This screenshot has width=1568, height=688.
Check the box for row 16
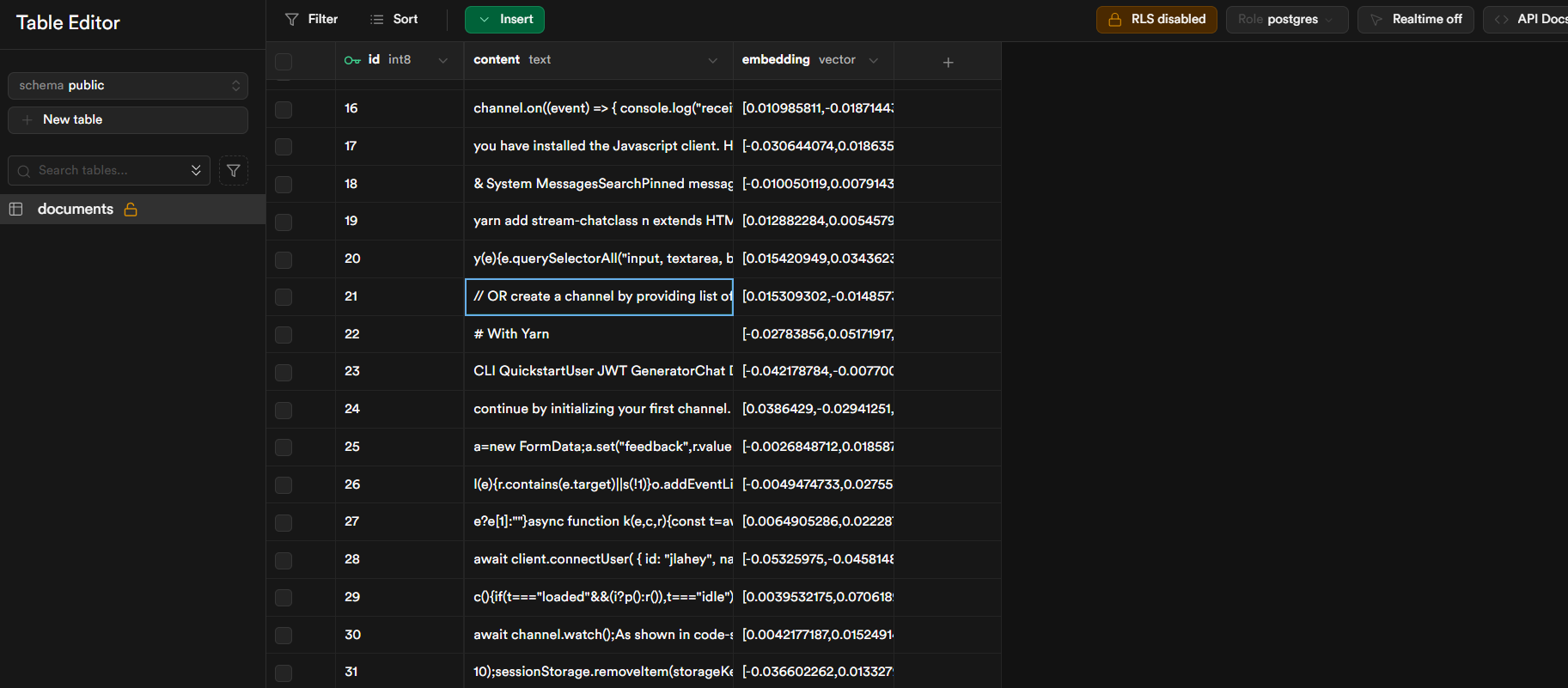coord(284,109)
